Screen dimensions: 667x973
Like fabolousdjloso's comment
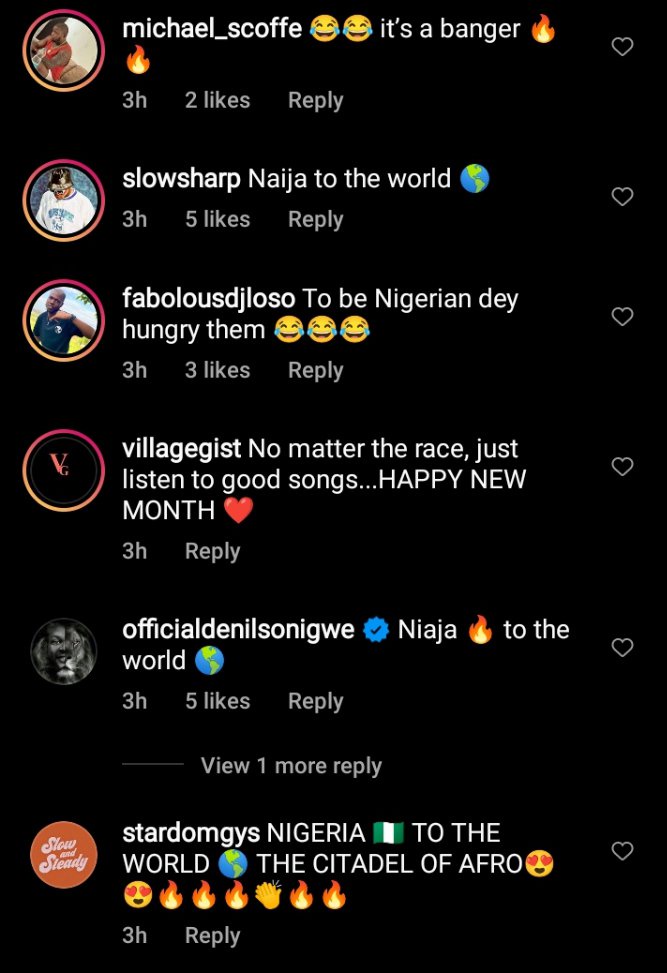pyautogui.click(x=622, y=317)
